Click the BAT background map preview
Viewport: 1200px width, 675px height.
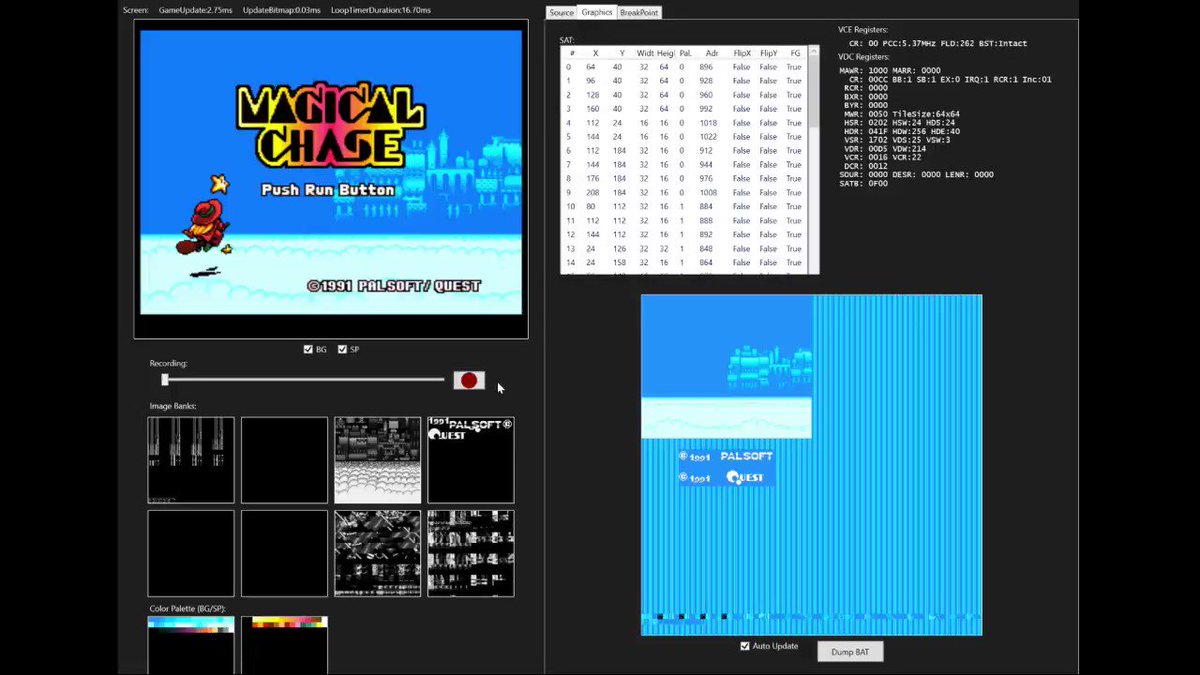pyautogui.click(x=811, y=464)
